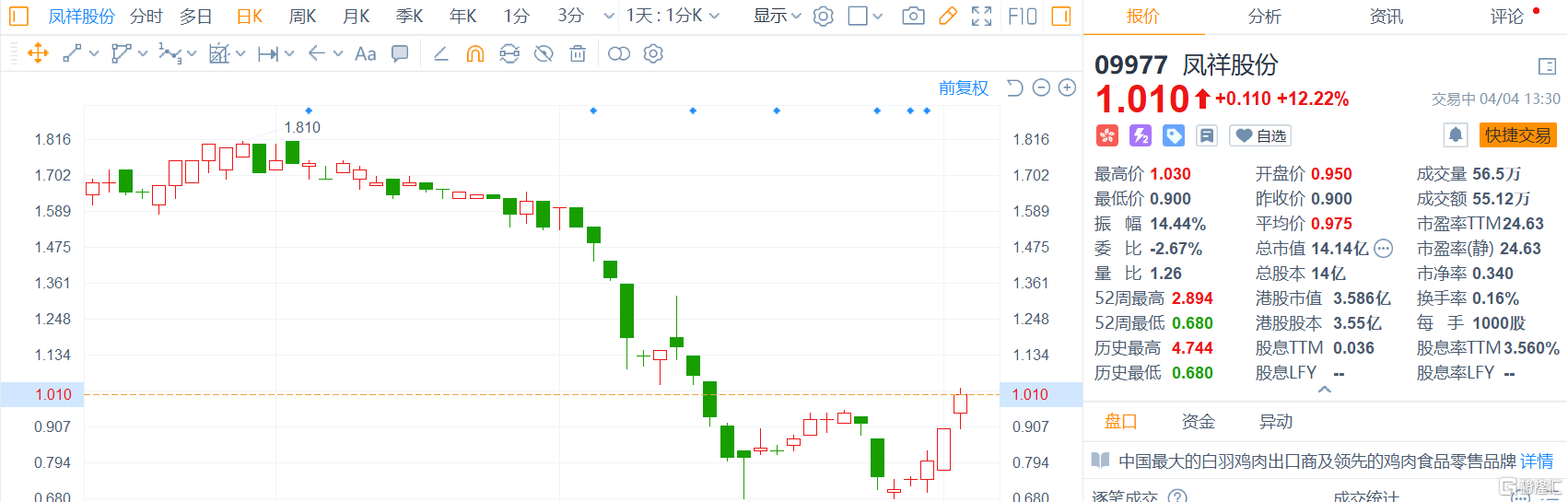Click the zoom in plus icon on chart
This screenshot has height=502, width=1568.
1067,88
